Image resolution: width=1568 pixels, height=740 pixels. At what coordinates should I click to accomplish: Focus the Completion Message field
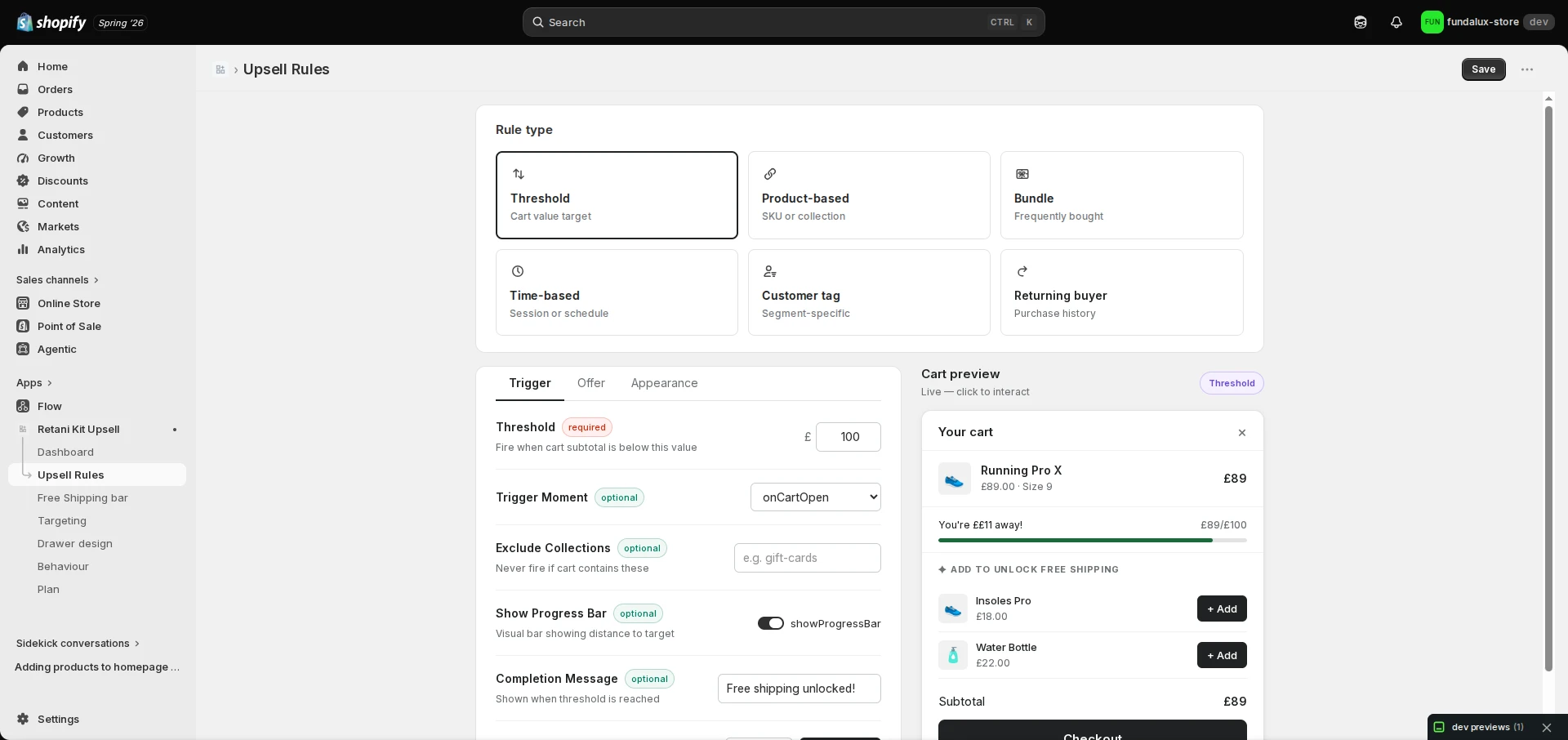tap(799, 689)
